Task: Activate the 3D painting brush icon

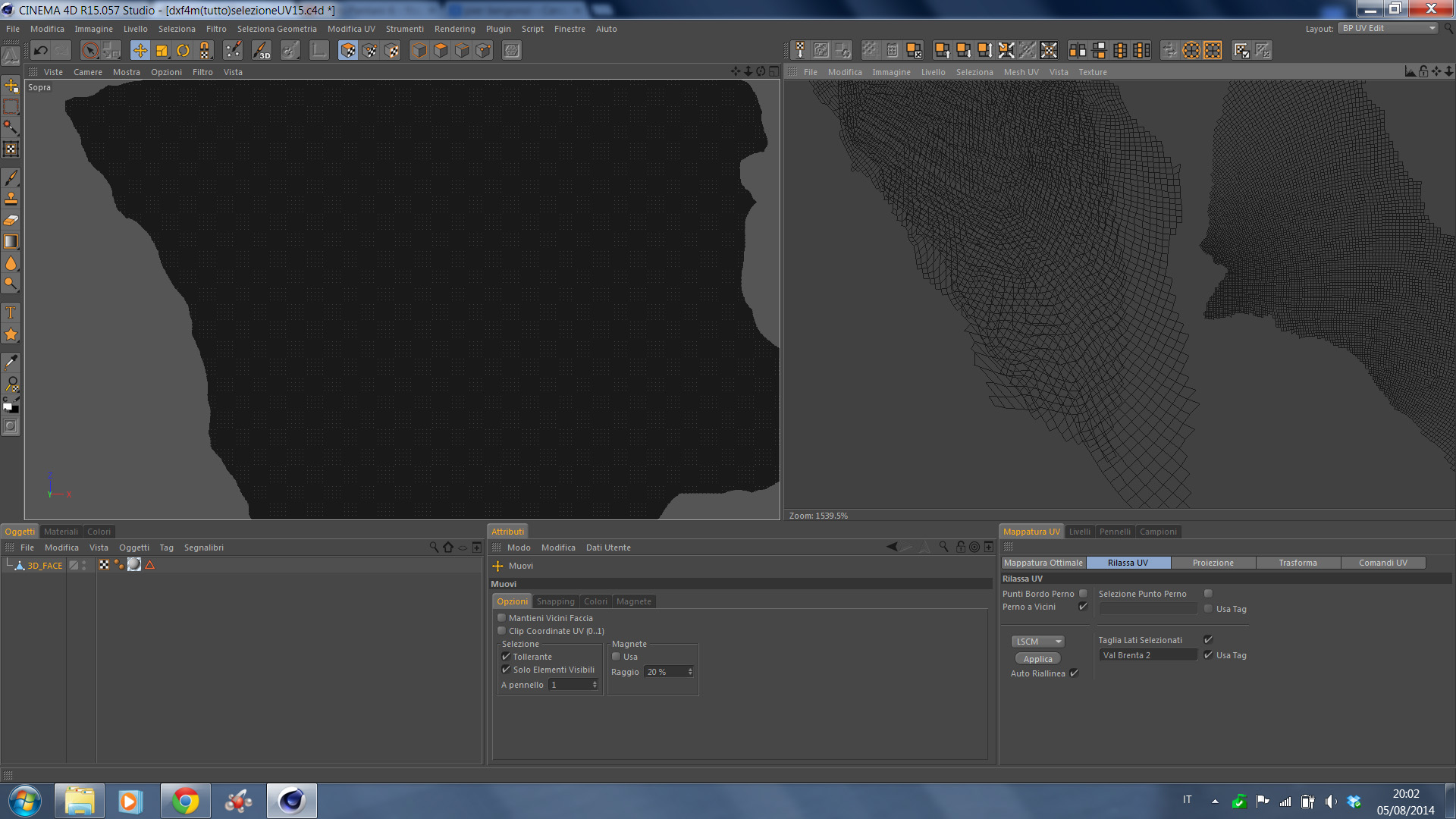Action: click(262, 51)
